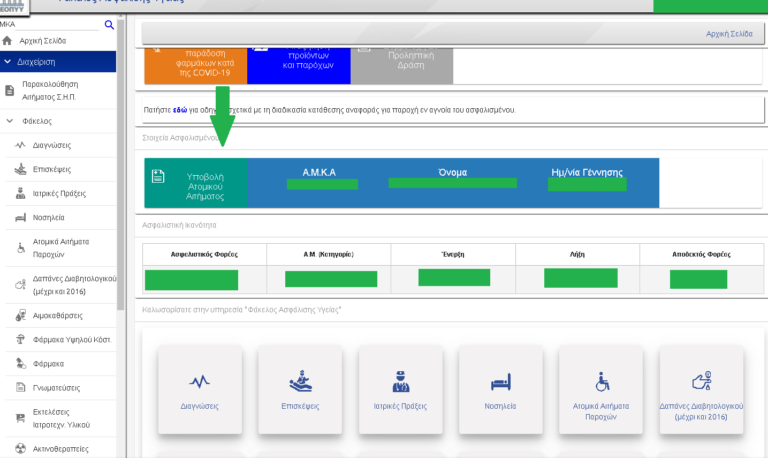Open Δαπάνες Διαβητολογικού card icon
Screen dimensions: 768x458
[x=701, y=382]
